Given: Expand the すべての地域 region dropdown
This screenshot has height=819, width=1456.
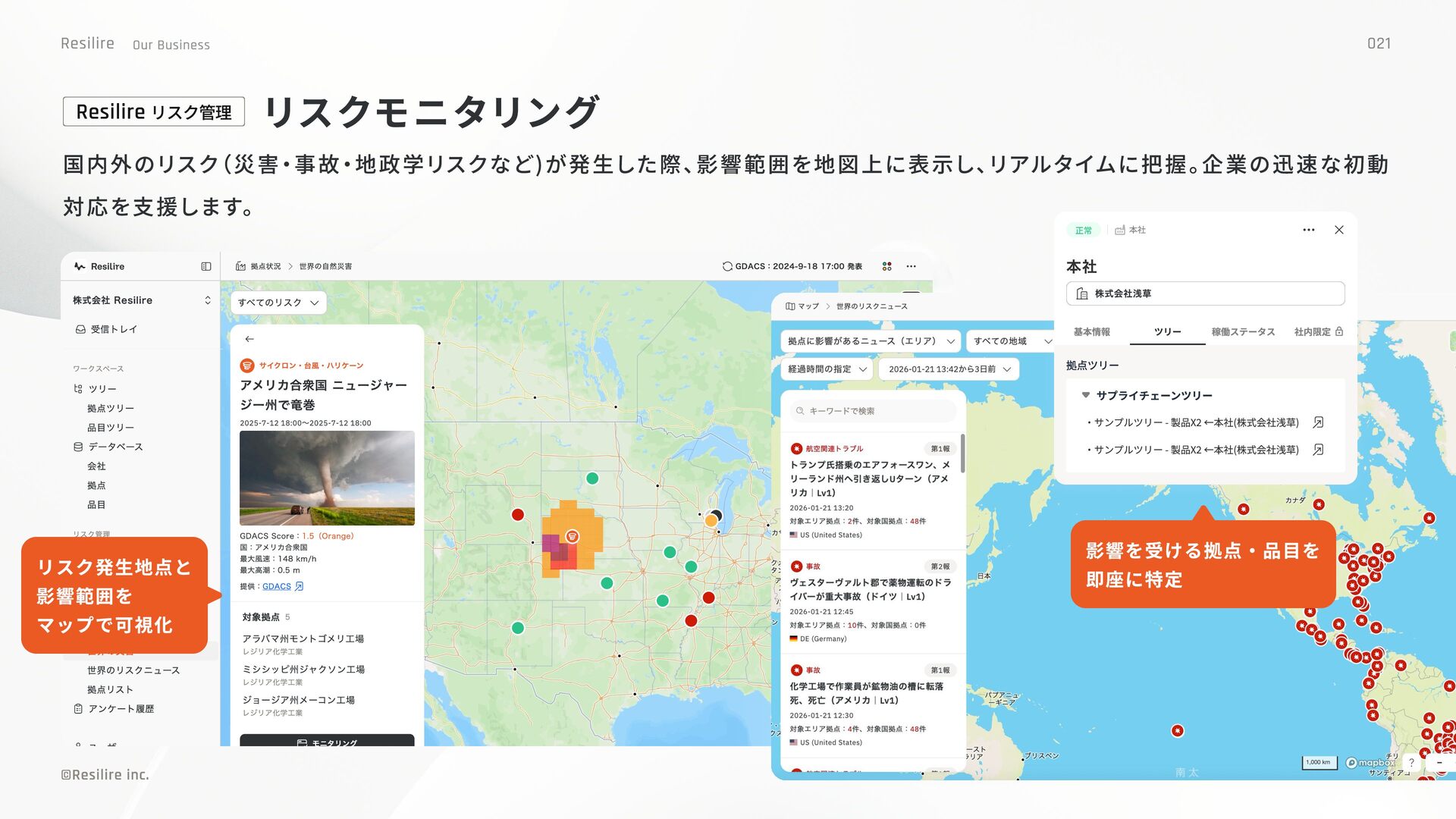Looking at the screenshot, I should [x=1012, y=341].
